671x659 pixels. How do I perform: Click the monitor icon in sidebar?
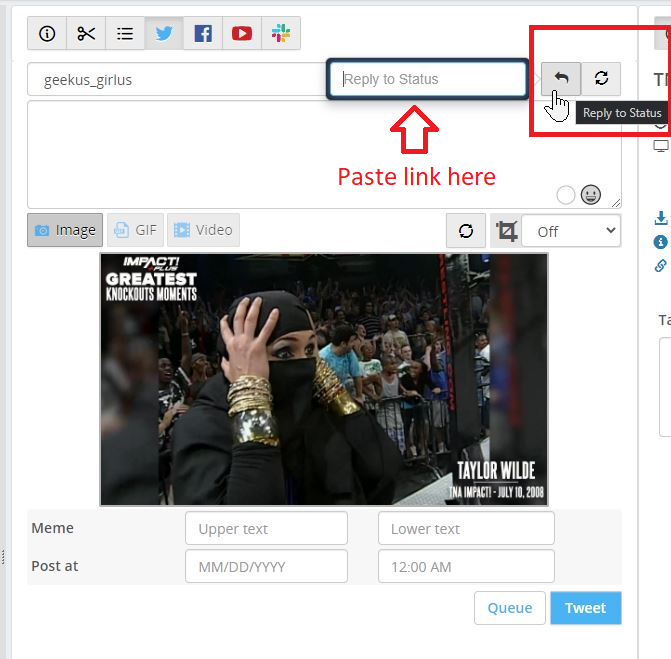[661, 146]
